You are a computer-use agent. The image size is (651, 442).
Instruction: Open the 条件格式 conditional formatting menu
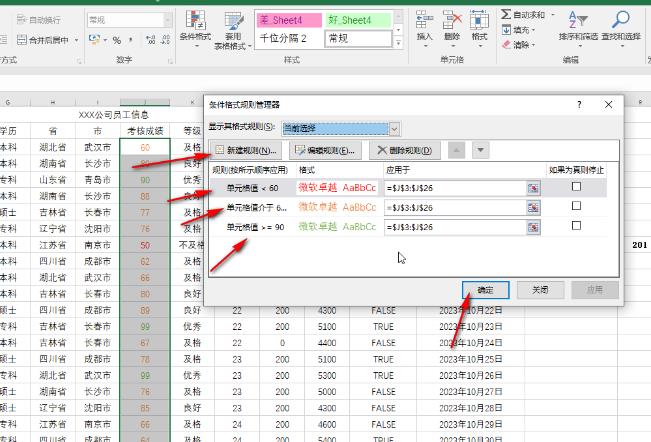pos(195,28)
